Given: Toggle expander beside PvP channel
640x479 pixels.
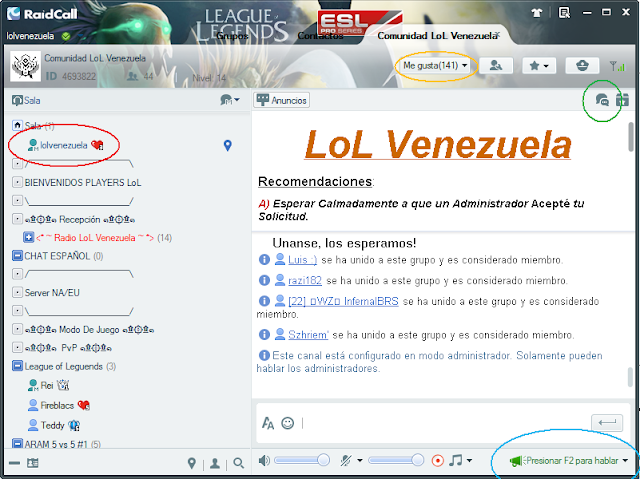Looking at the screenshot, I should point(17,347).
